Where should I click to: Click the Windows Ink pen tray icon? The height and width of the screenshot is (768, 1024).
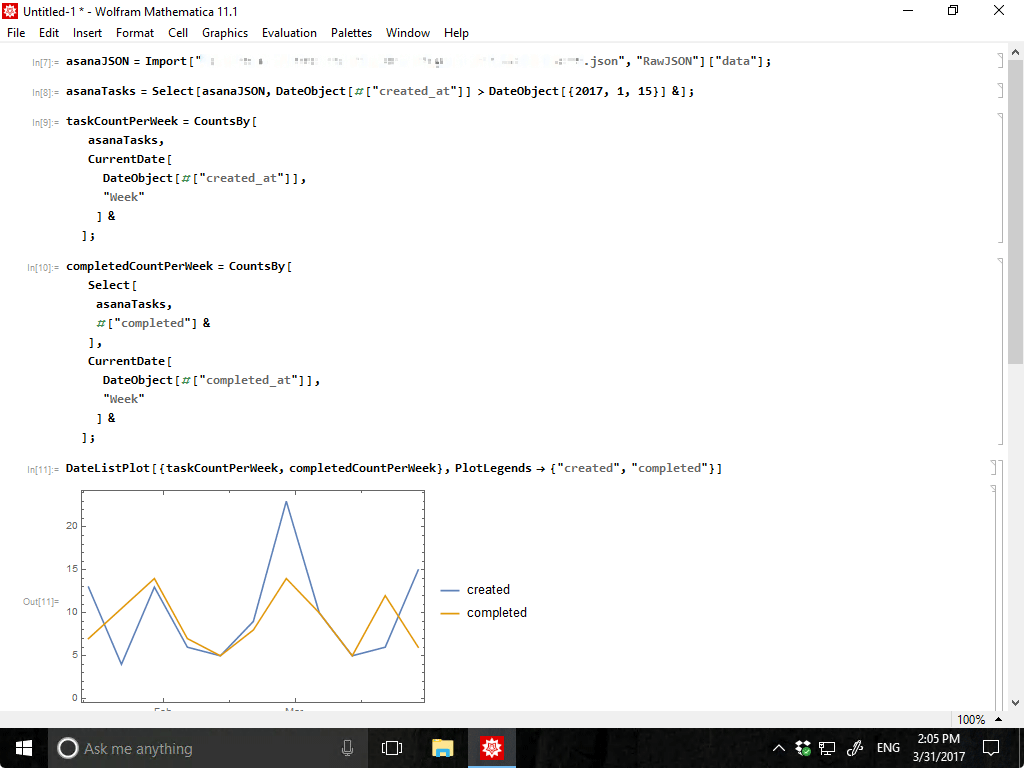tap(855, 748)
